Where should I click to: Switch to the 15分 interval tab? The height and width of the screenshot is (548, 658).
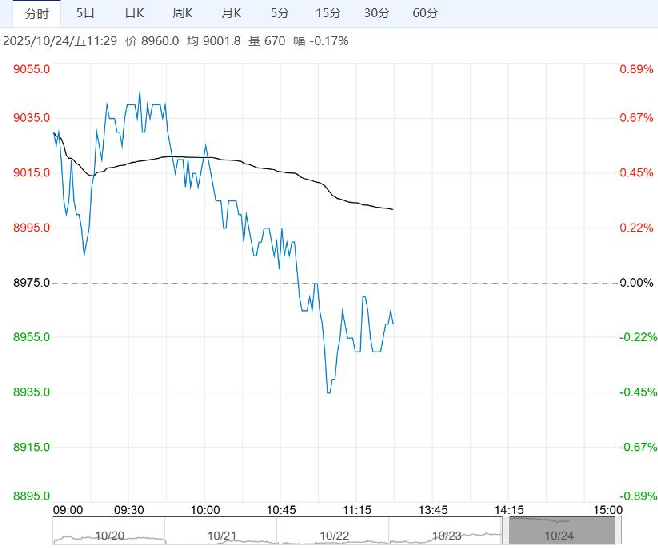point(328,13)
